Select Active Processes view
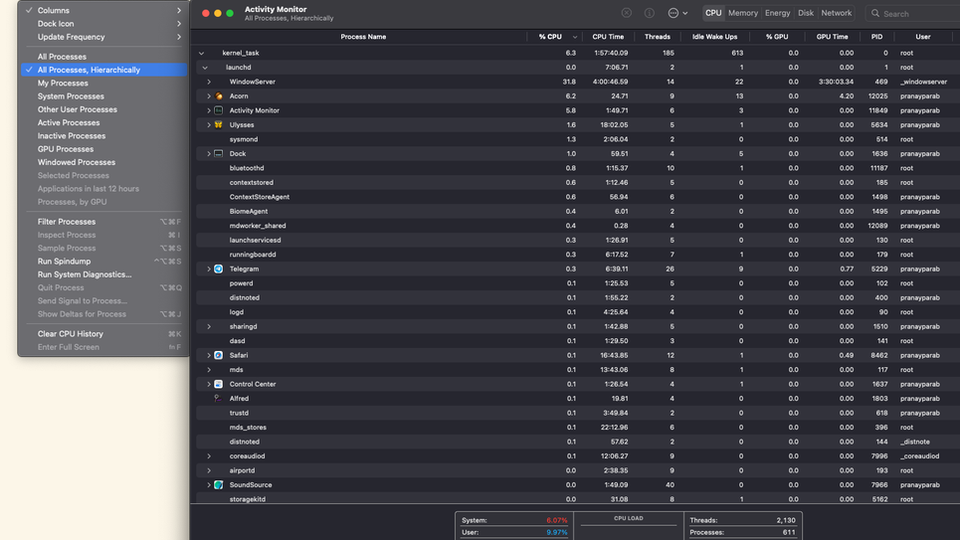Viewport: 960px width, 540px height. click(x=103, y=122)
